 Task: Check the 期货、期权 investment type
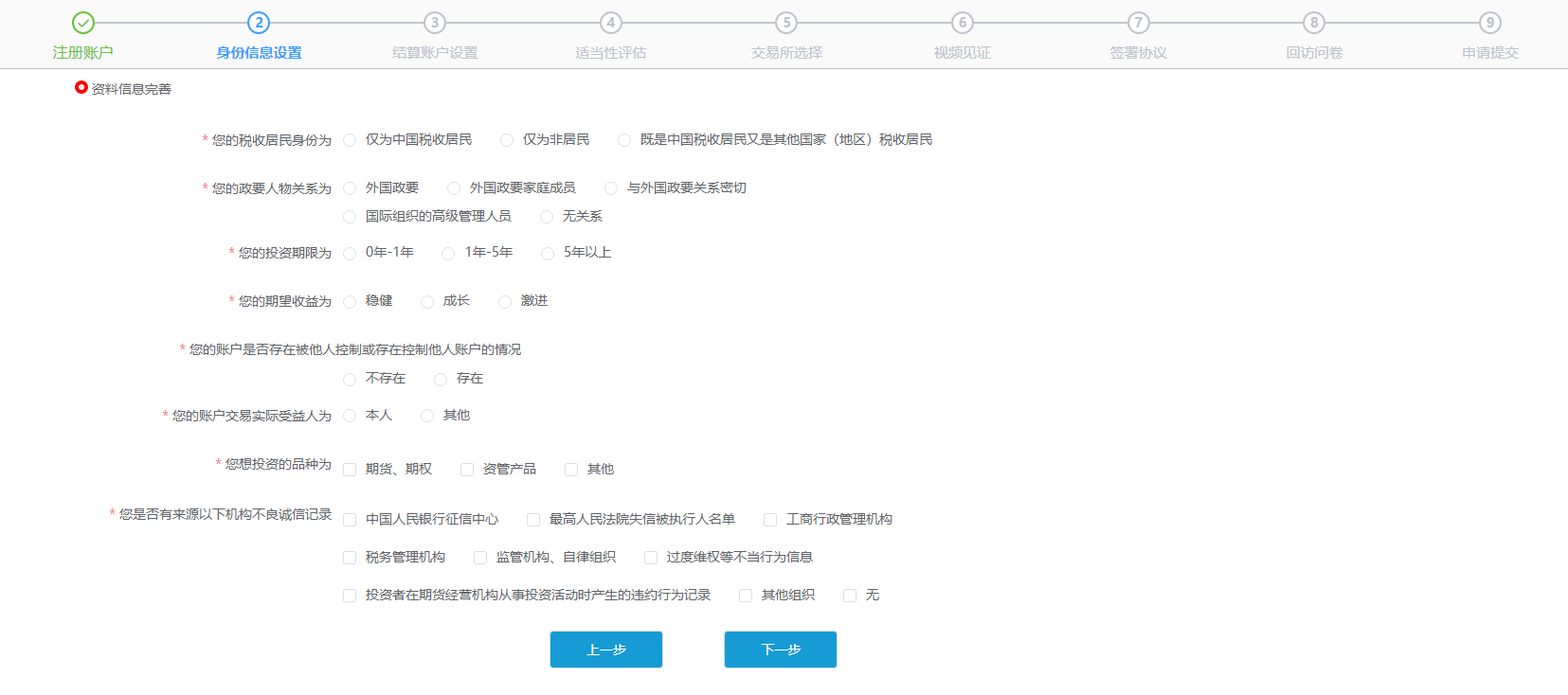(350, 470)
